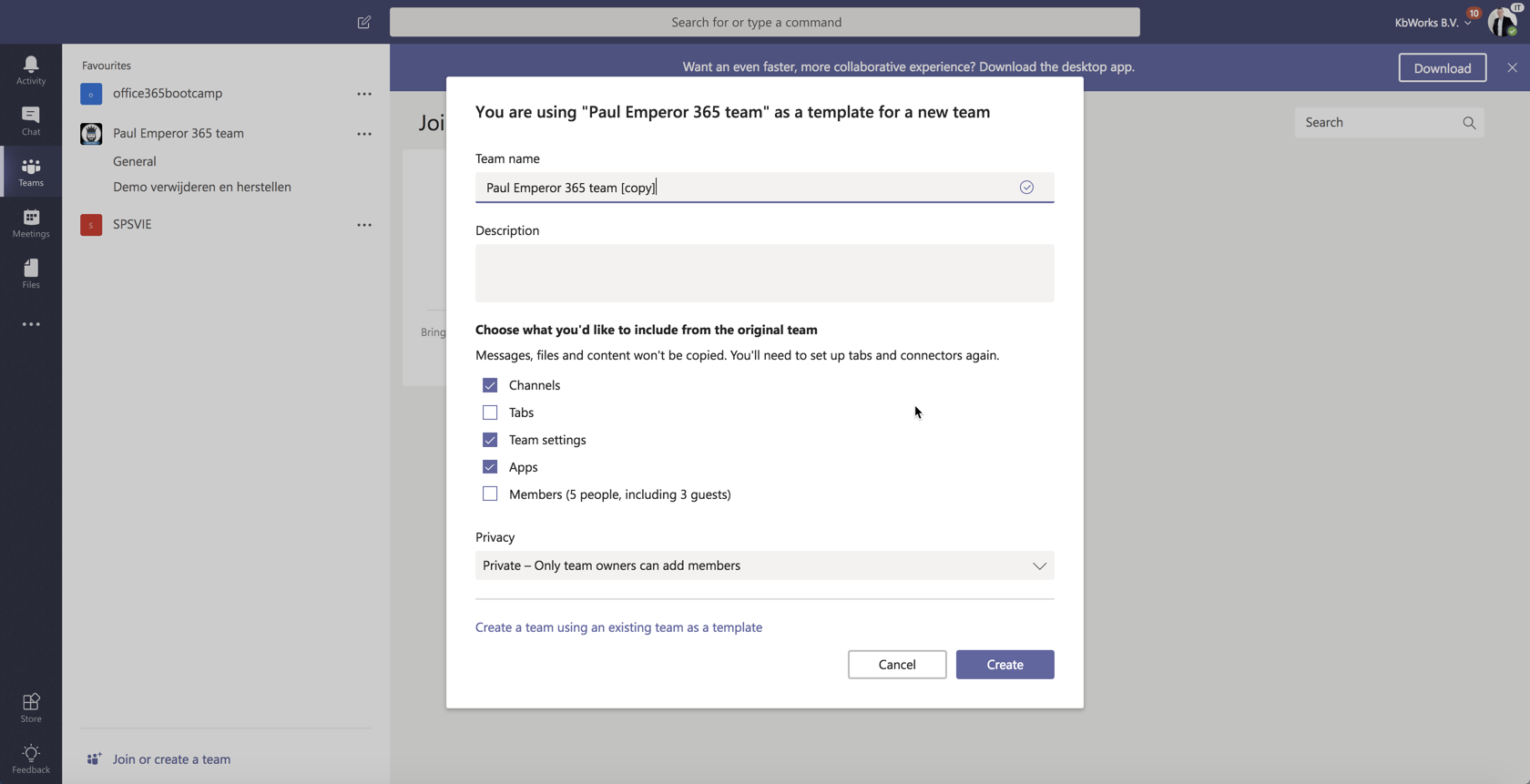
Task: Select the Paul Emperor 365 team
Action: [178, 133]
